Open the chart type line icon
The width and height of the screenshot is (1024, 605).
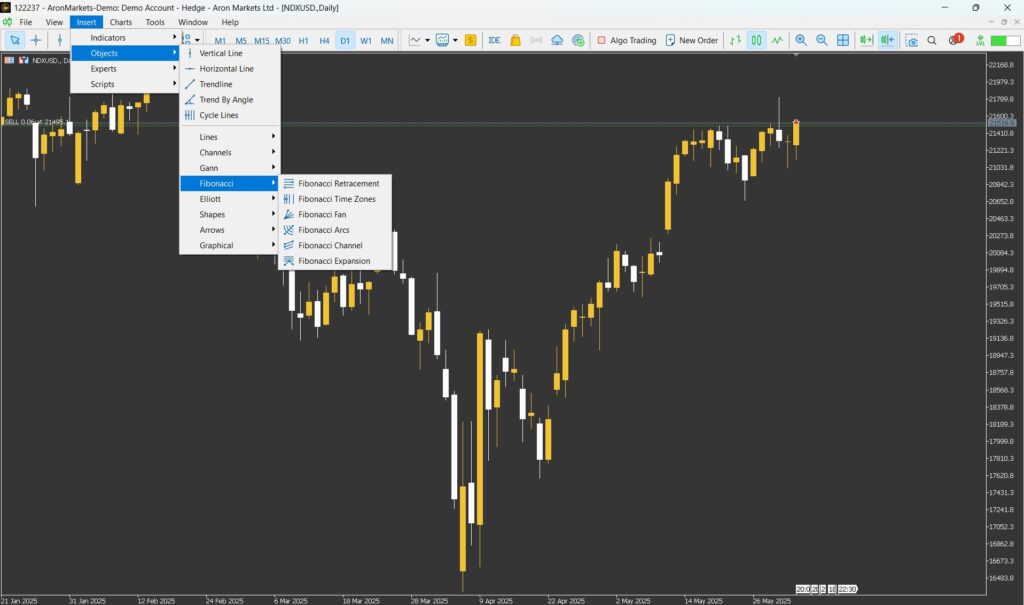click(x=415, y=40)
